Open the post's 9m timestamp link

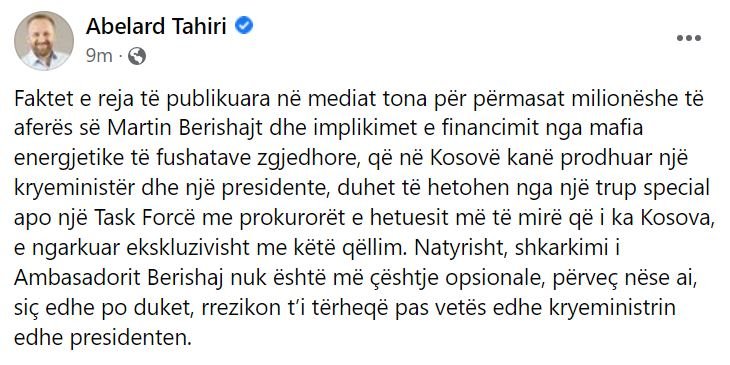[x=99, y=56]
